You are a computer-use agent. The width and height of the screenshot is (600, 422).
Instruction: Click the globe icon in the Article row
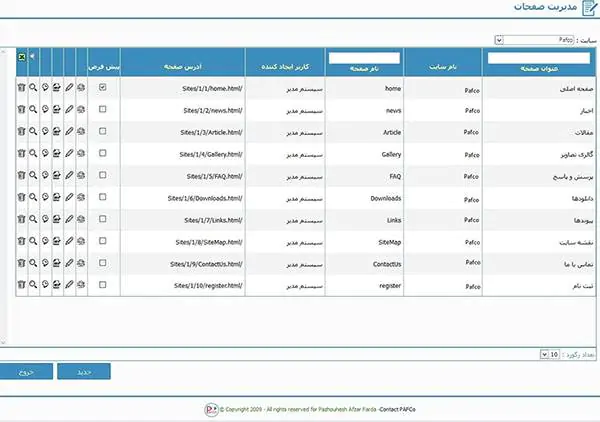click(81, 132)
